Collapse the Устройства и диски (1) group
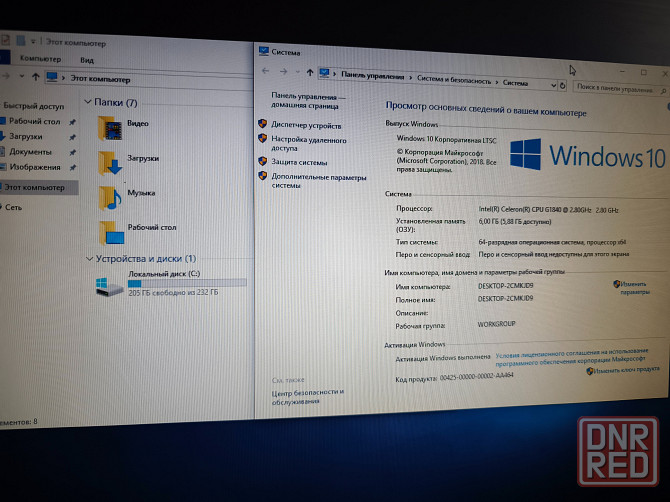 (89, 258)
